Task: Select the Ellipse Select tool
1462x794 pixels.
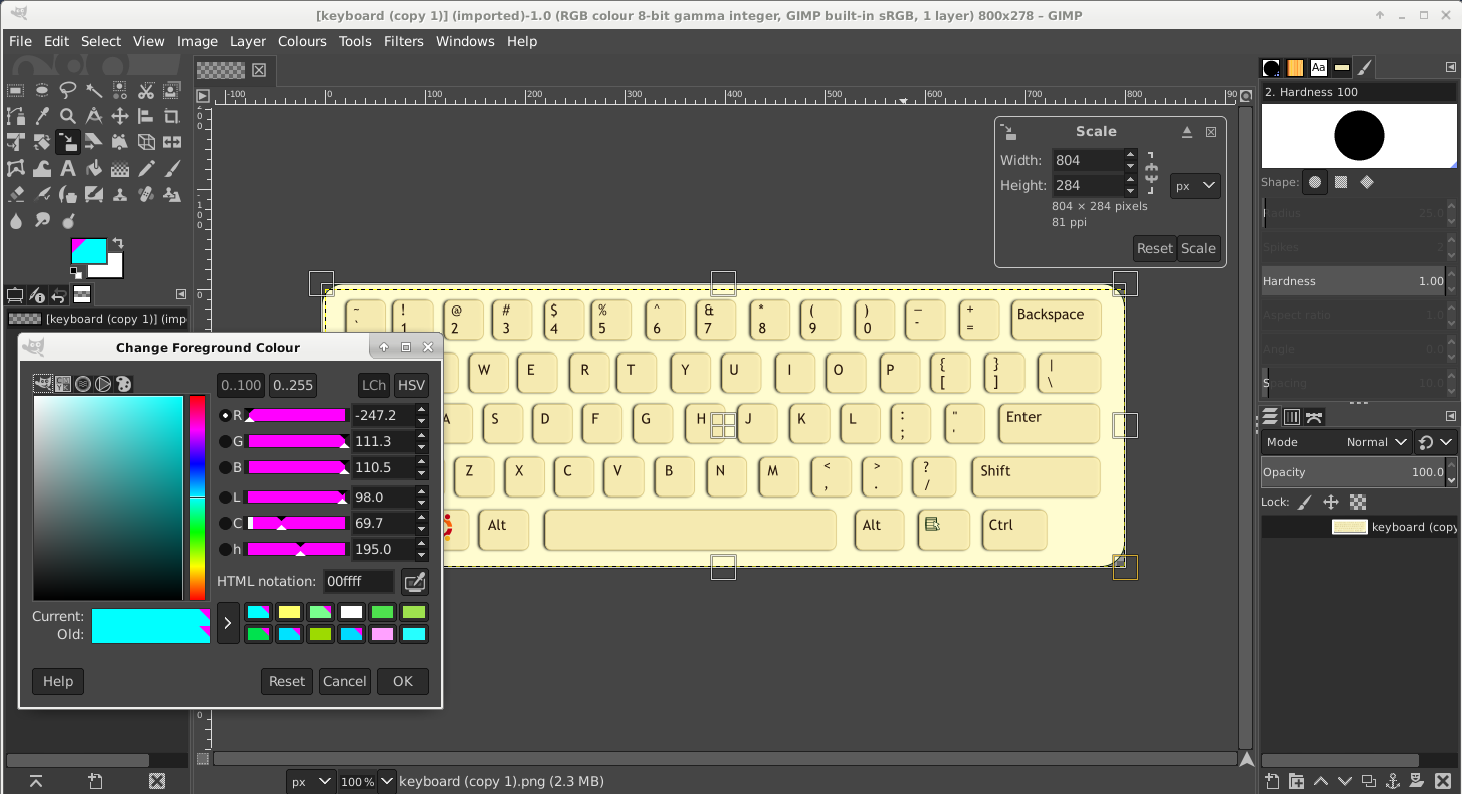Action: (41, 91)
